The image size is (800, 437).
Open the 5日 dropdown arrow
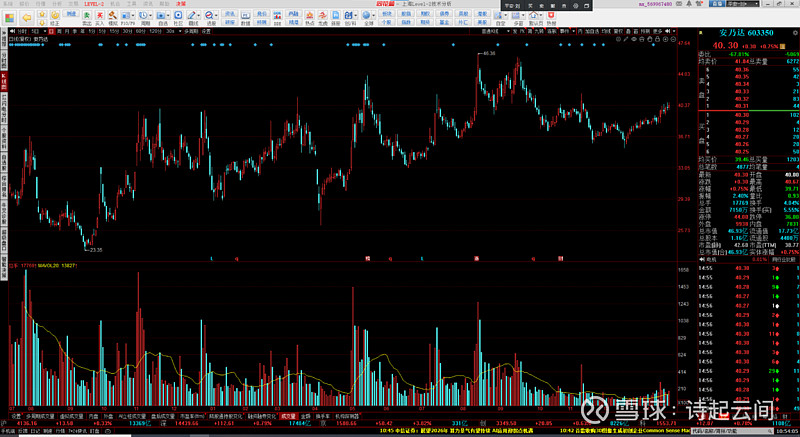45,31
